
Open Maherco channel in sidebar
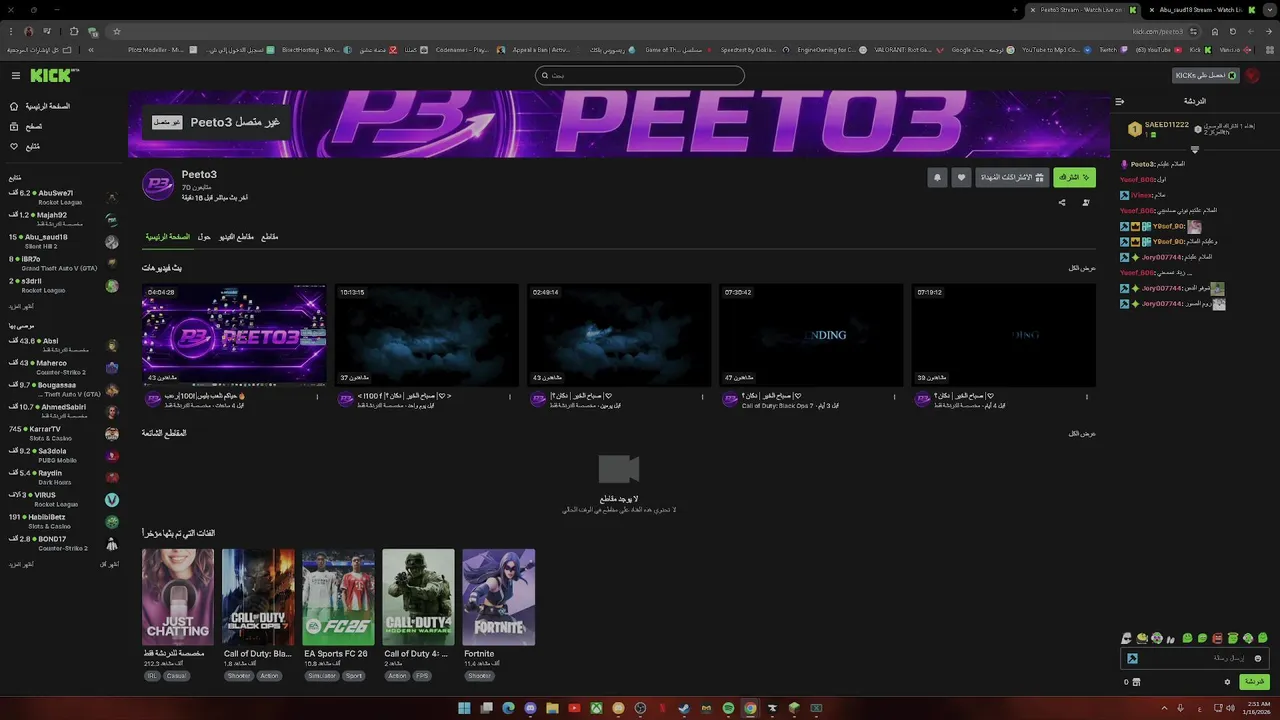coord(63,367)
